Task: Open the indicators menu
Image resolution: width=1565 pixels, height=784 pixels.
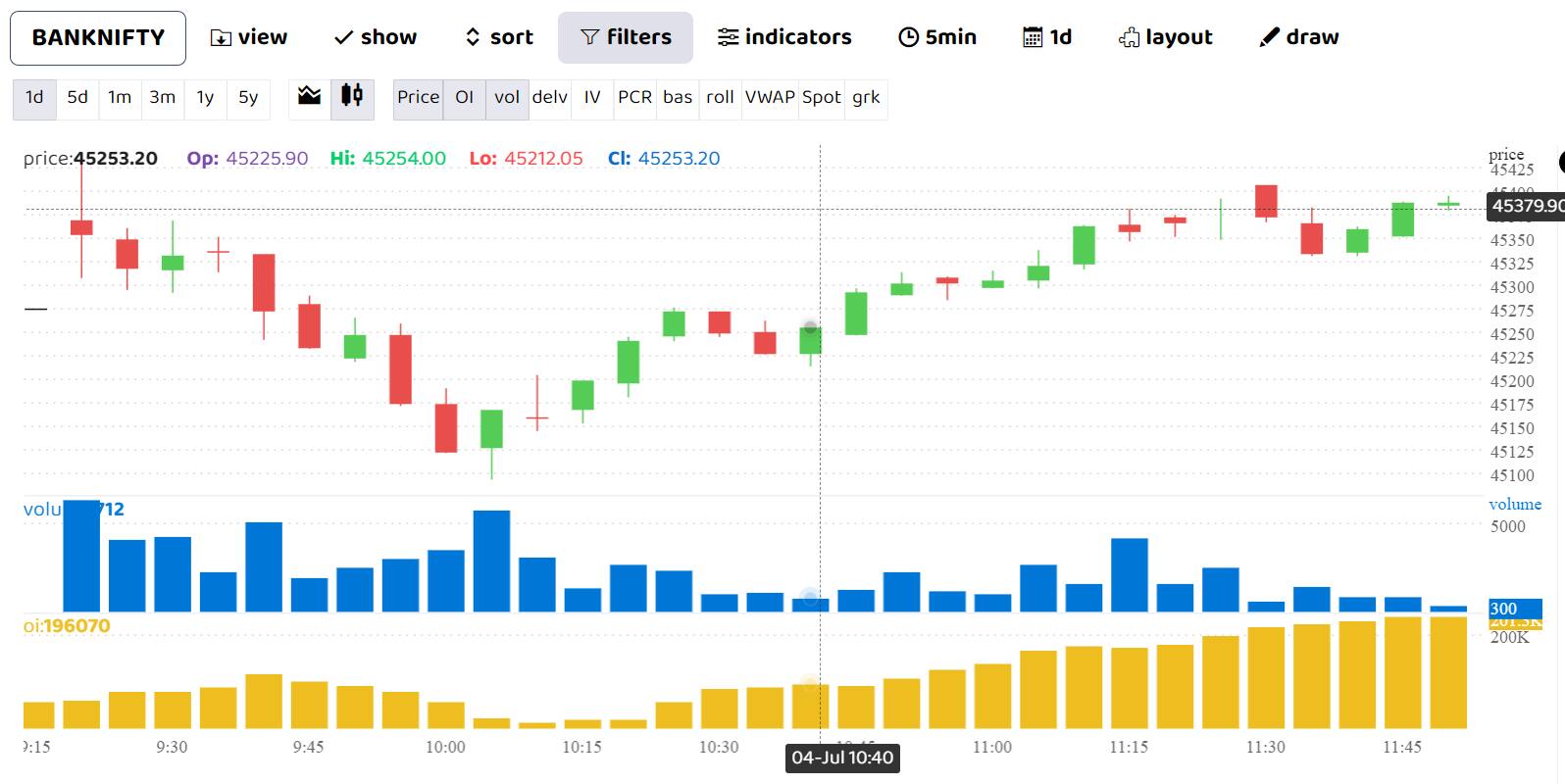Action: pyautogui.click(x=784, y=37)
